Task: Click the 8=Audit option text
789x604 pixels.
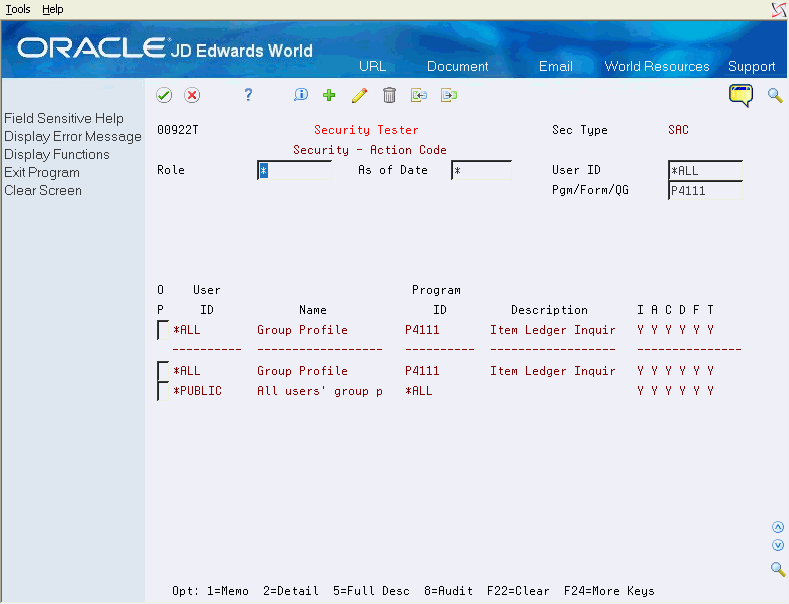Action: click(448, 591)
